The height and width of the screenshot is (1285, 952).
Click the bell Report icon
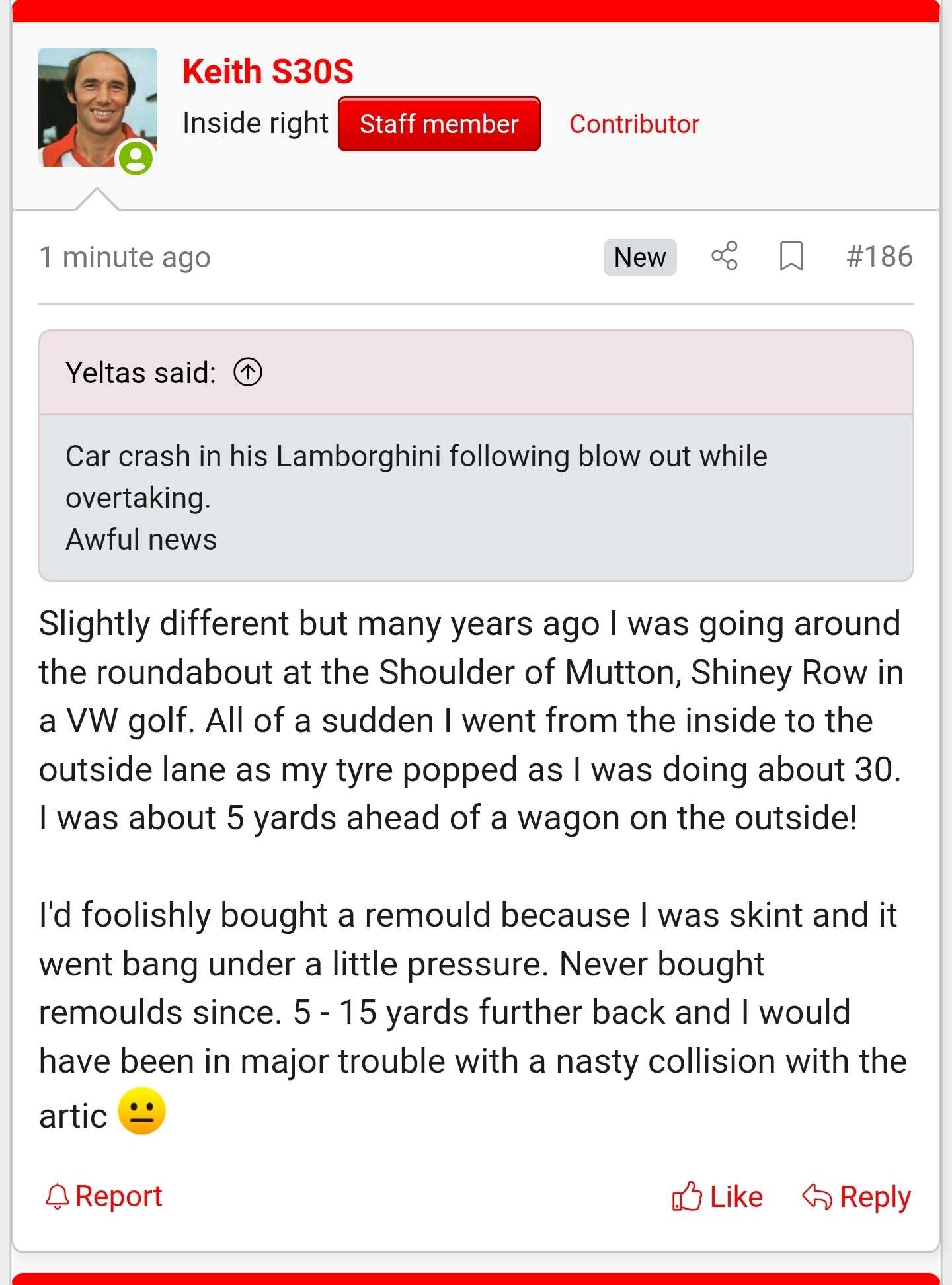(58, 1196)
